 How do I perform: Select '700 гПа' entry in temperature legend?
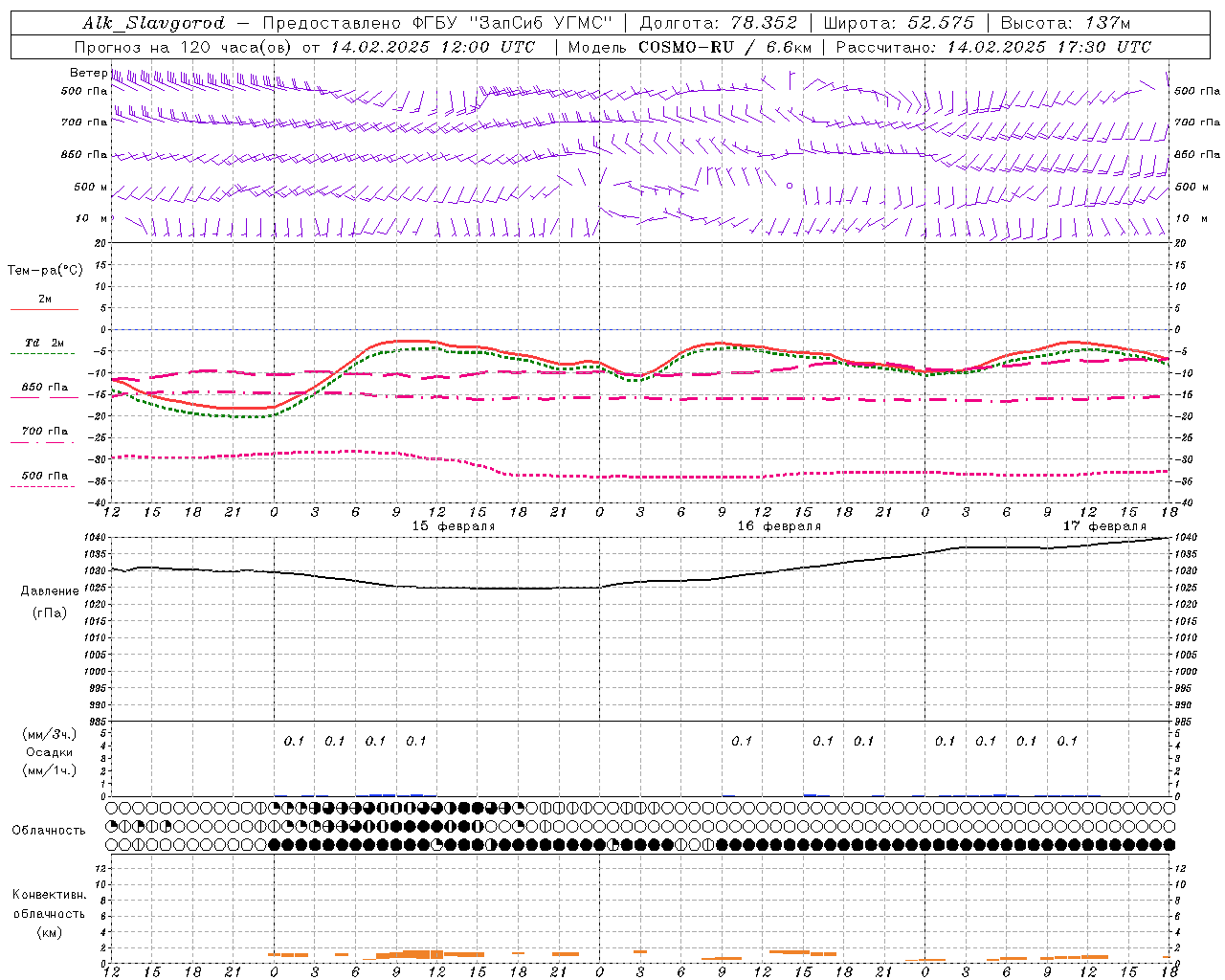(x=45, y=432)
